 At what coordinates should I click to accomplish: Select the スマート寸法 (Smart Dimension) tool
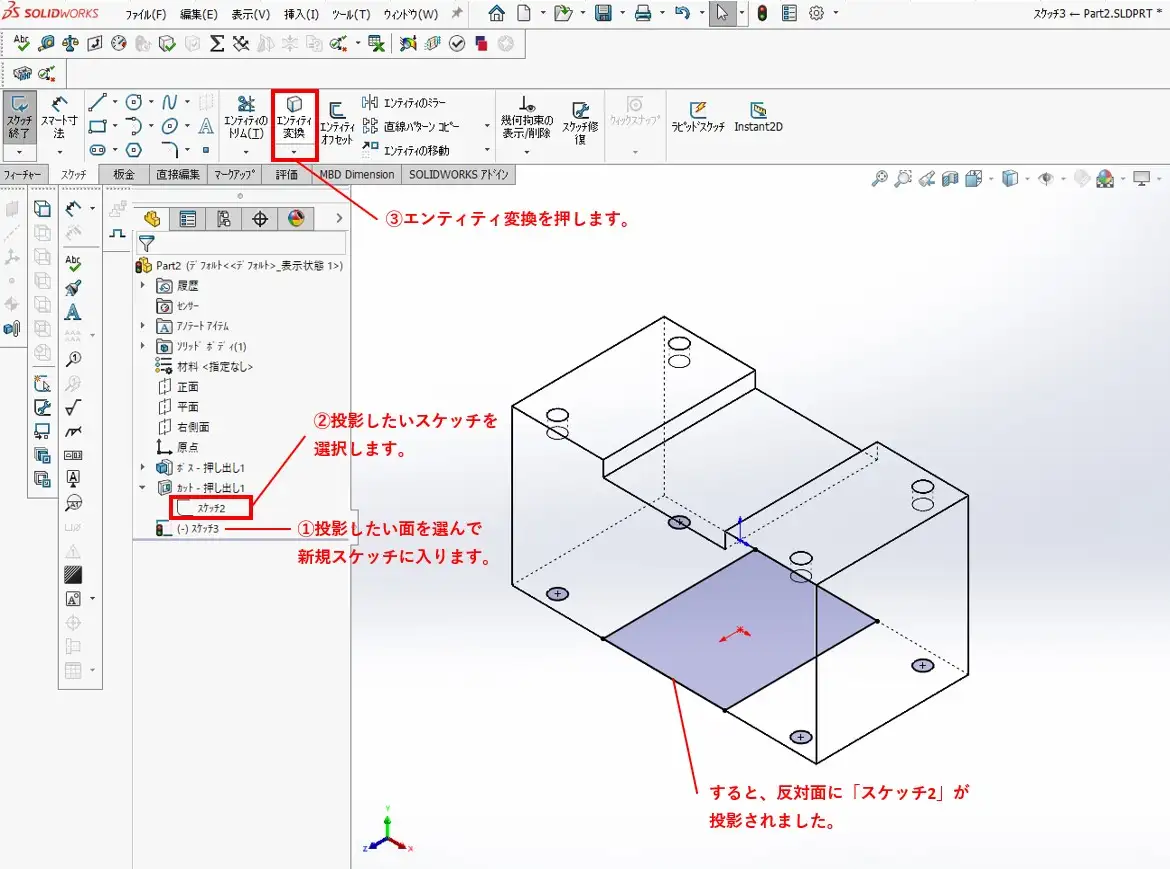click(59, 118)
